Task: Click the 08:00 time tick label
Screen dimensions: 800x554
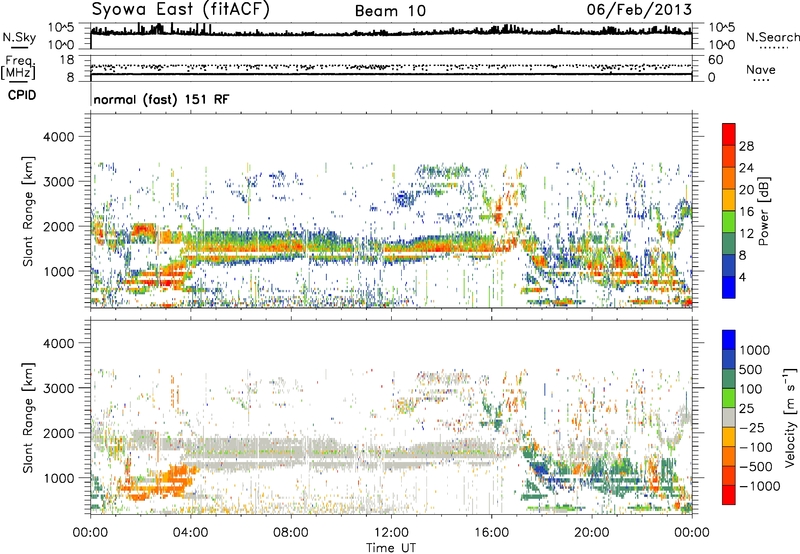Action: pyautogui.click(x=291, y=533)
